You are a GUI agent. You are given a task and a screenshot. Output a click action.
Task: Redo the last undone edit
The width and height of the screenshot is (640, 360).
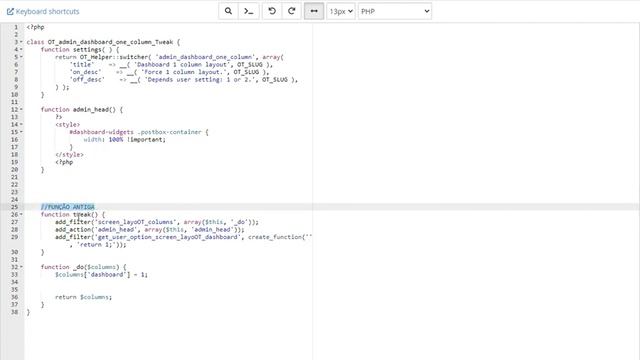pos(292,11)
